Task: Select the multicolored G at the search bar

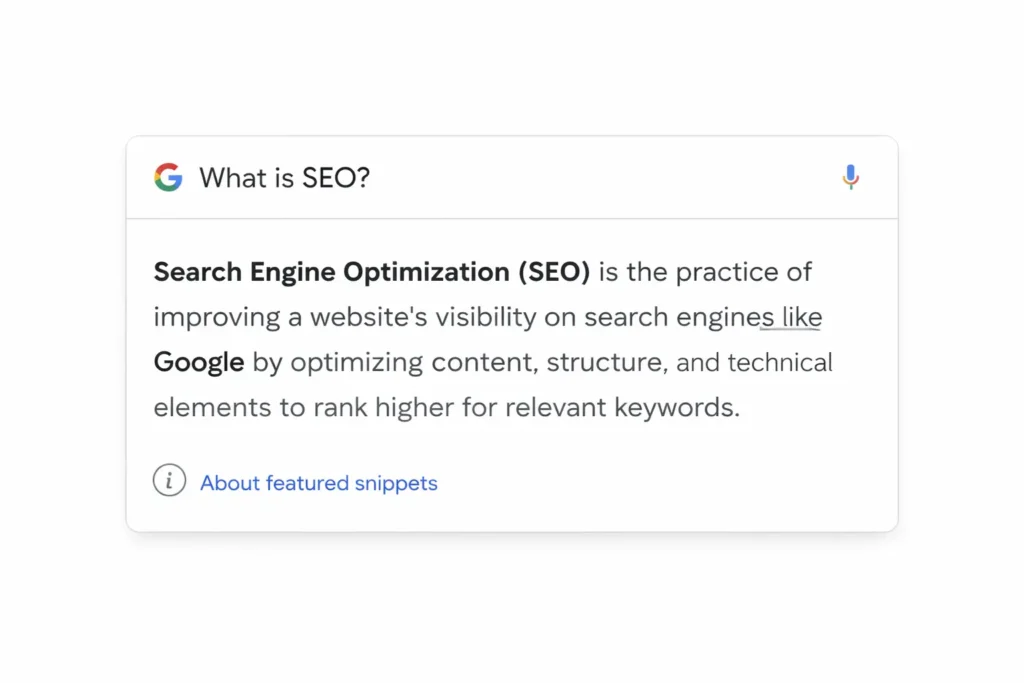Action: (x=168, y=177)
